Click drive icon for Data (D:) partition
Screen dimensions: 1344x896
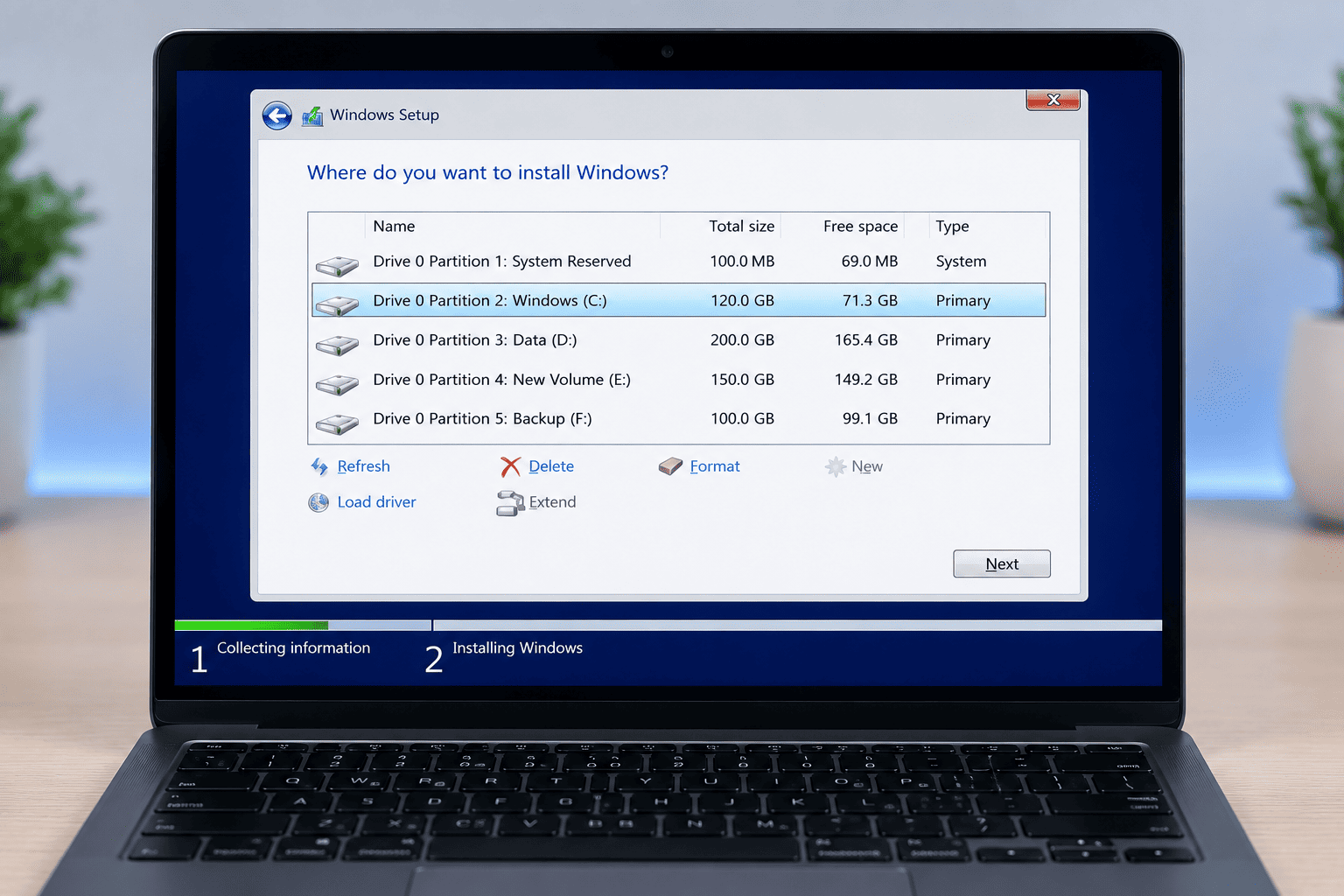(x=337, y=345)
